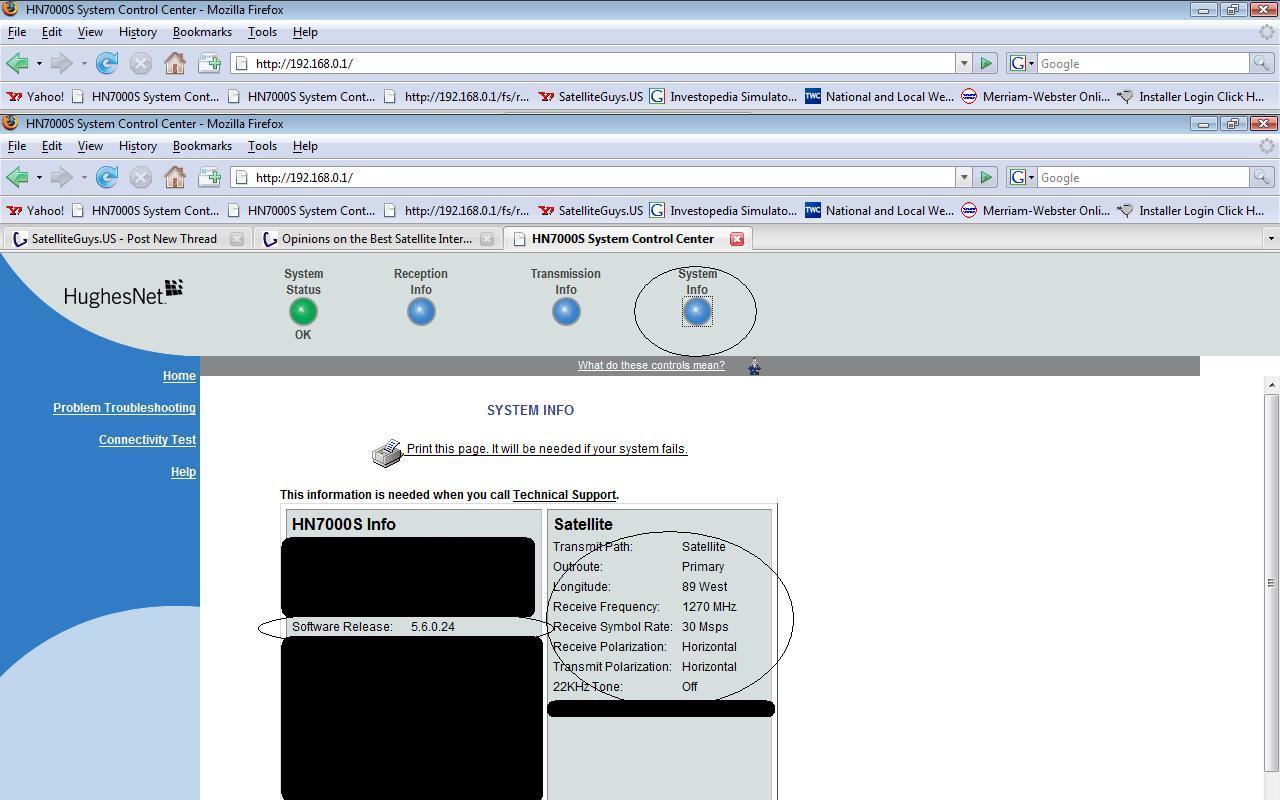Click New Tab icon in front Firefox window
Image resolution: width=1280 pixels, height=800 pixels.
[x=209, y=177]
